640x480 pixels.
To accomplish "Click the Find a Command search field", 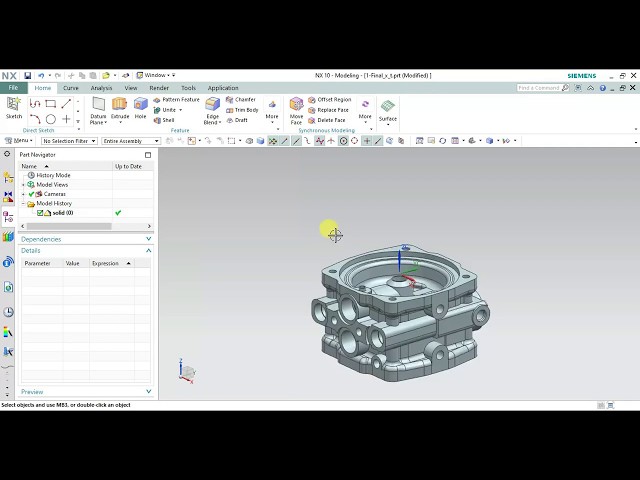I will click(543, 88).
